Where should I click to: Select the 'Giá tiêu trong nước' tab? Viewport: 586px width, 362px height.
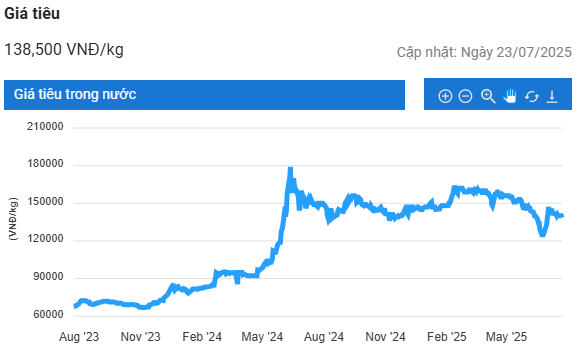[x=204, y=95]
